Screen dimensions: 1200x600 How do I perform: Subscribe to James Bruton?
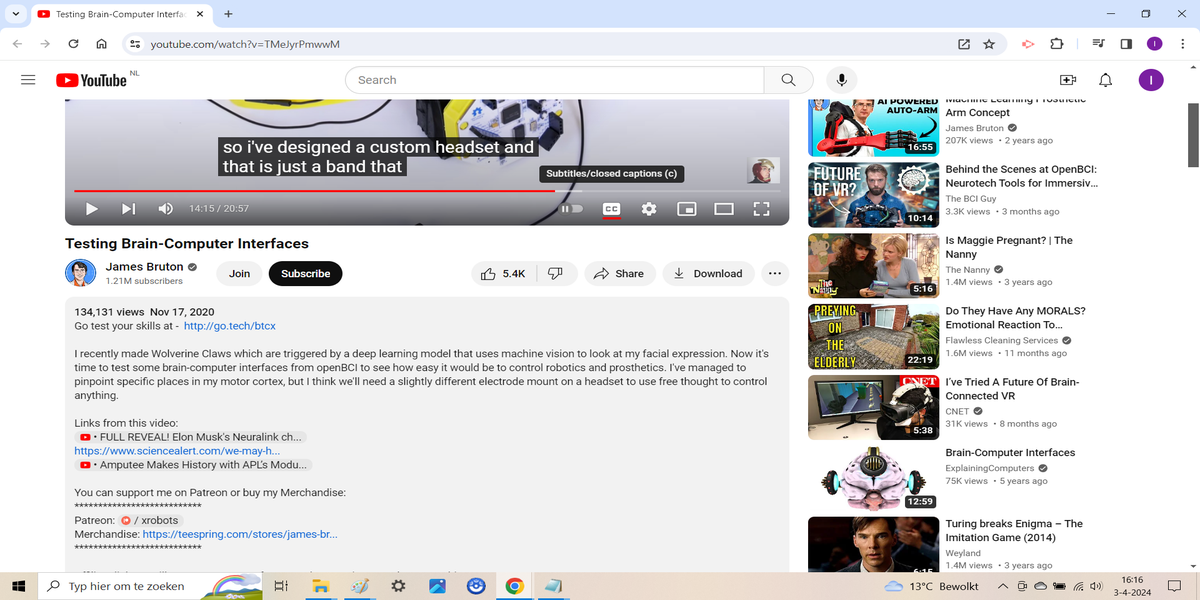coord(305,273)
